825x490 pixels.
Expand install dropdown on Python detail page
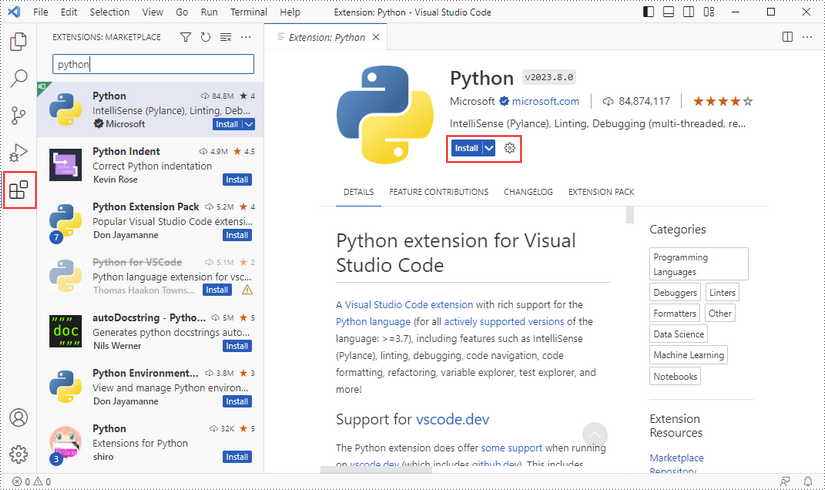[489, 148]
